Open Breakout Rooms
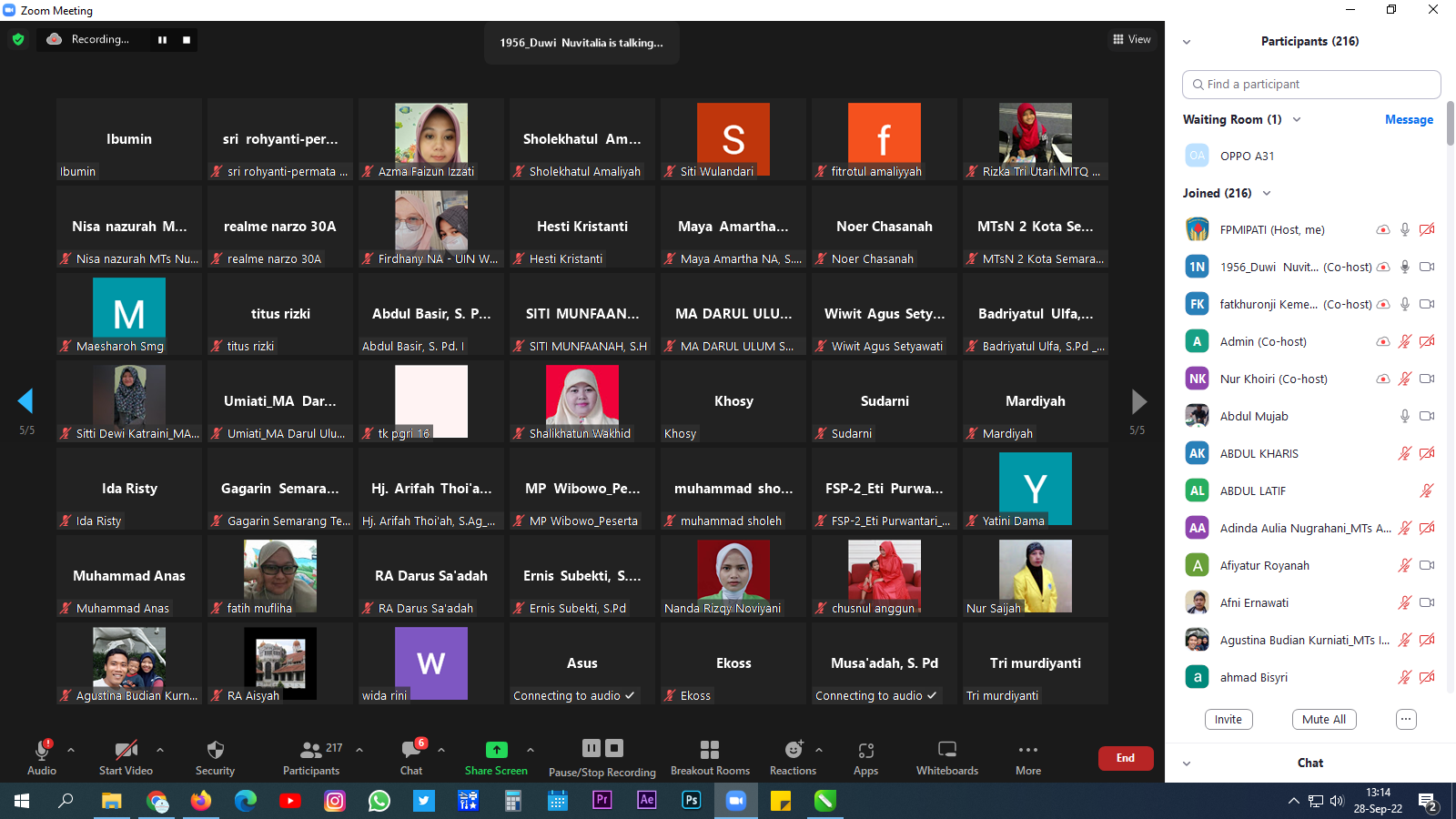1456x819 pixels. (710, 751)
